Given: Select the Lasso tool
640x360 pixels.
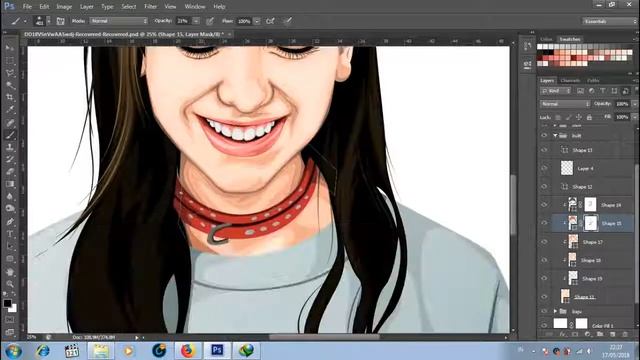Looking at the screenshot, I should pos(10,73).
